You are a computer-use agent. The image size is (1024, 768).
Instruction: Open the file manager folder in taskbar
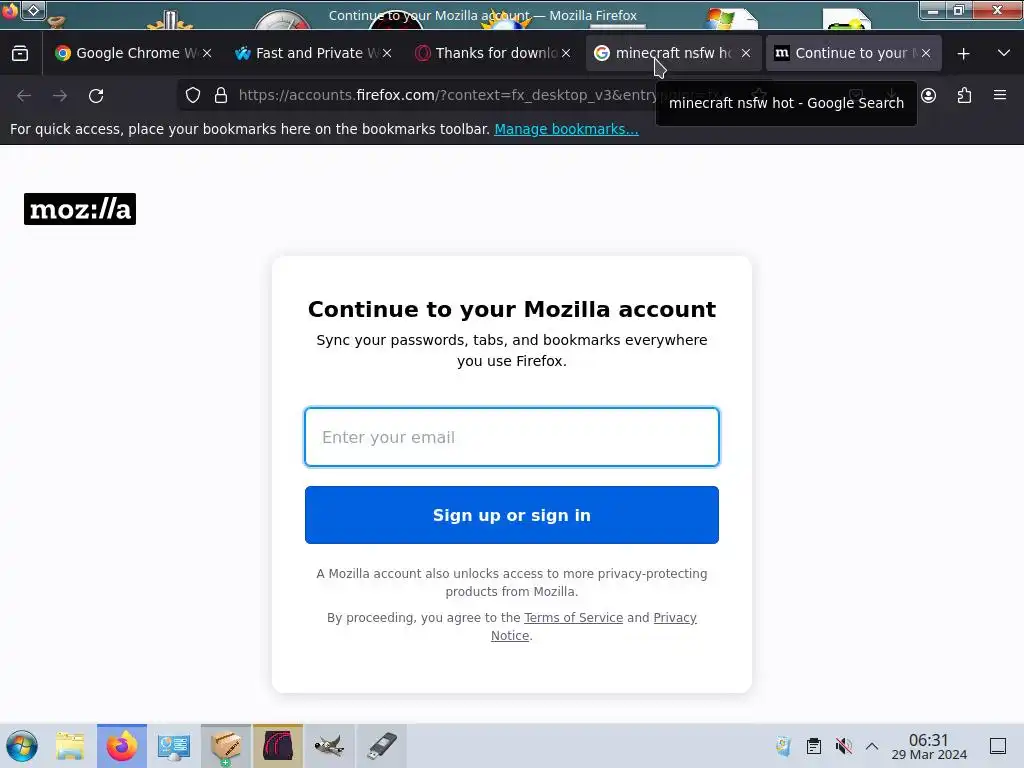tap(70, 746)
